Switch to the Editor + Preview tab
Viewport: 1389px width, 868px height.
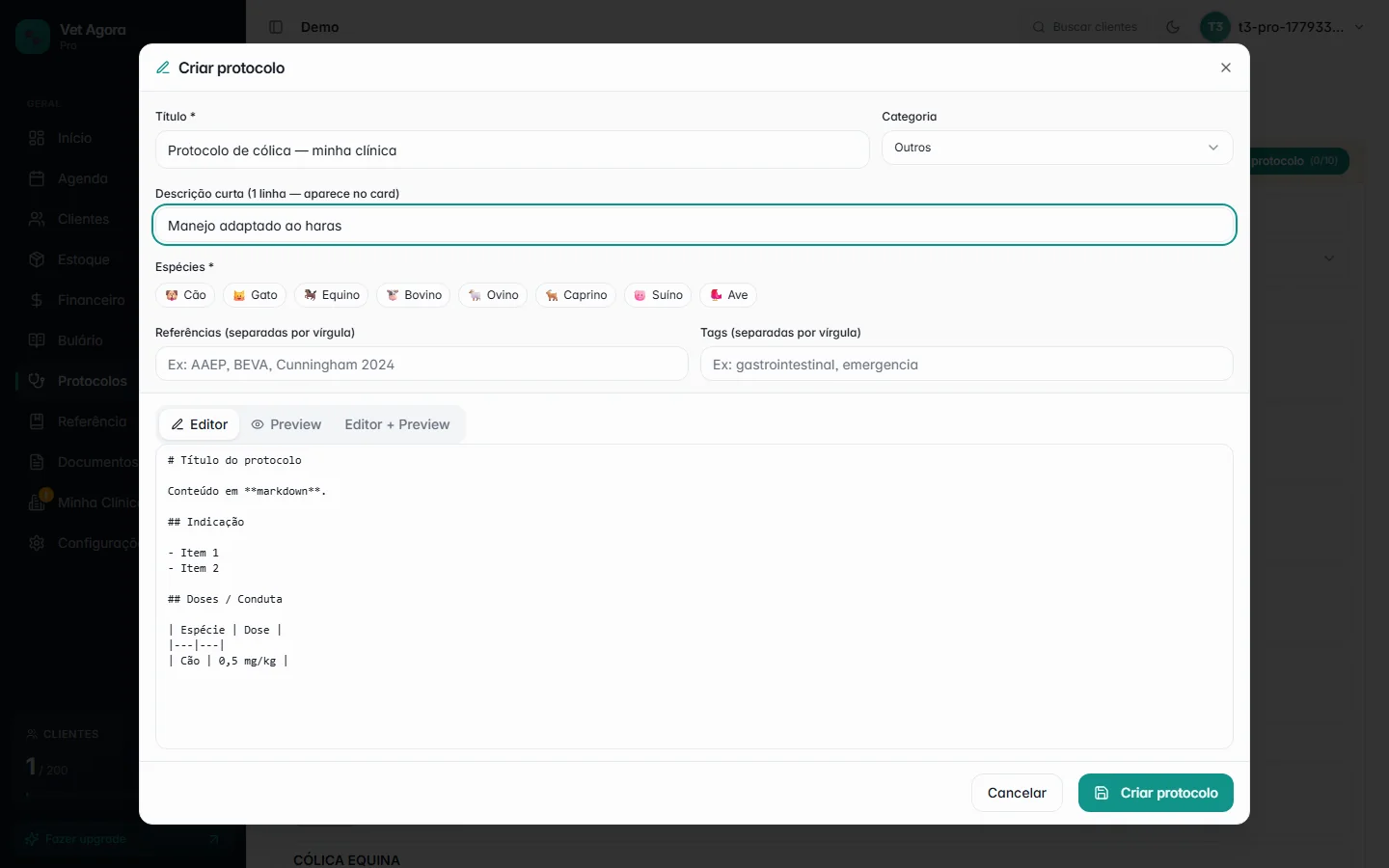pyautogui.click(x=397, y=424)
